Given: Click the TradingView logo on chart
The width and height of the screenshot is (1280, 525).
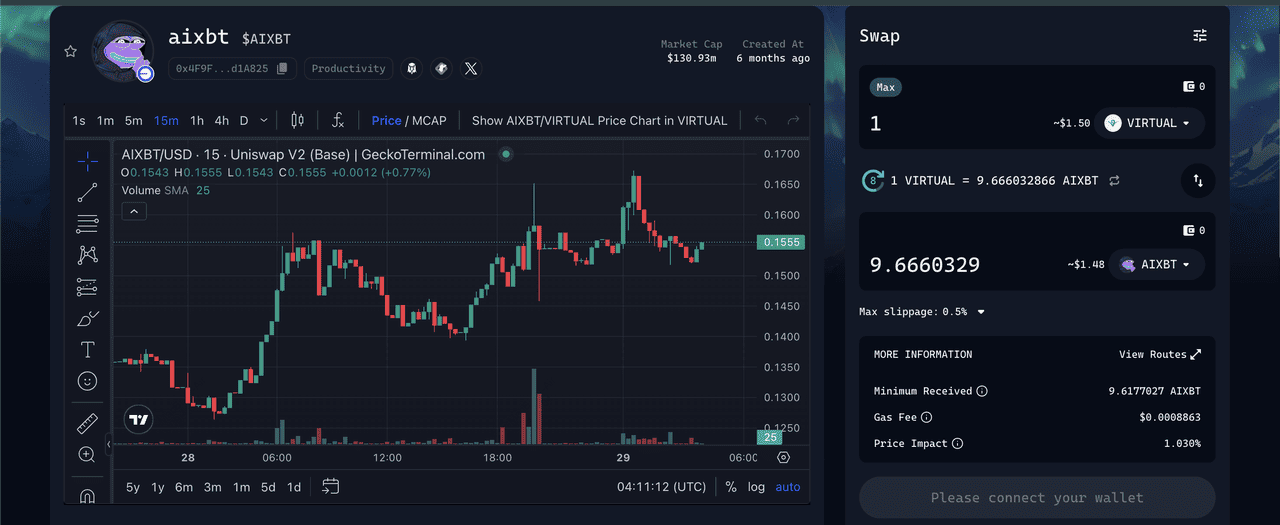Looking at the screenshot, I should coord(138,420).
